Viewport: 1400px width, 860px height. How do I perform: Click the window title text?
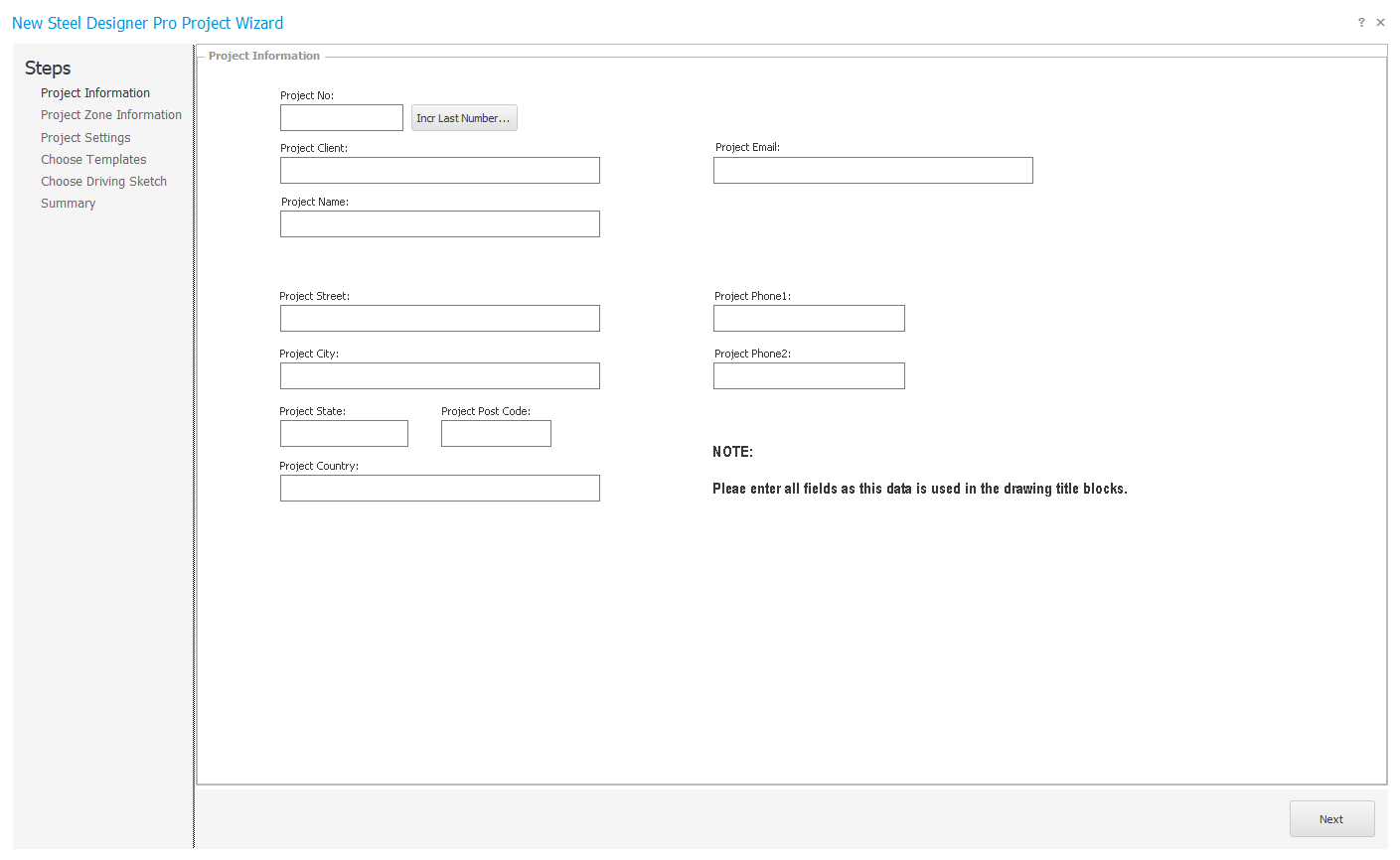(148, 23)
